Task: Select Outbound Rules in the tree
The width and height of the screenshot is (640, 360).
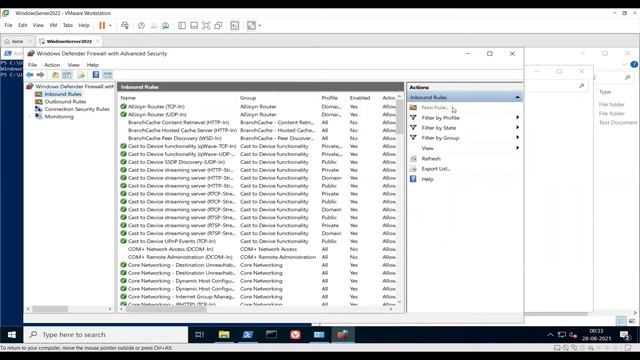Action: (65, 102)
